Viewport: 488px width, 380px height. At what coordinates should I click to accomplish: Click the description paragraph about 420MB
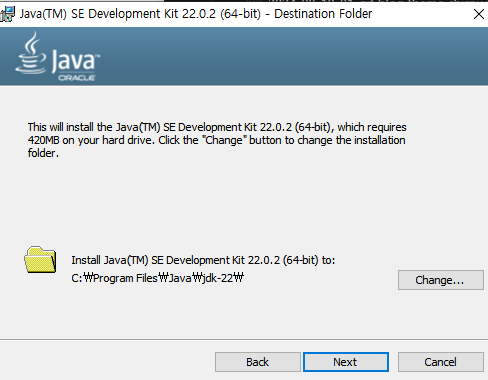click(x=217, y=140)
